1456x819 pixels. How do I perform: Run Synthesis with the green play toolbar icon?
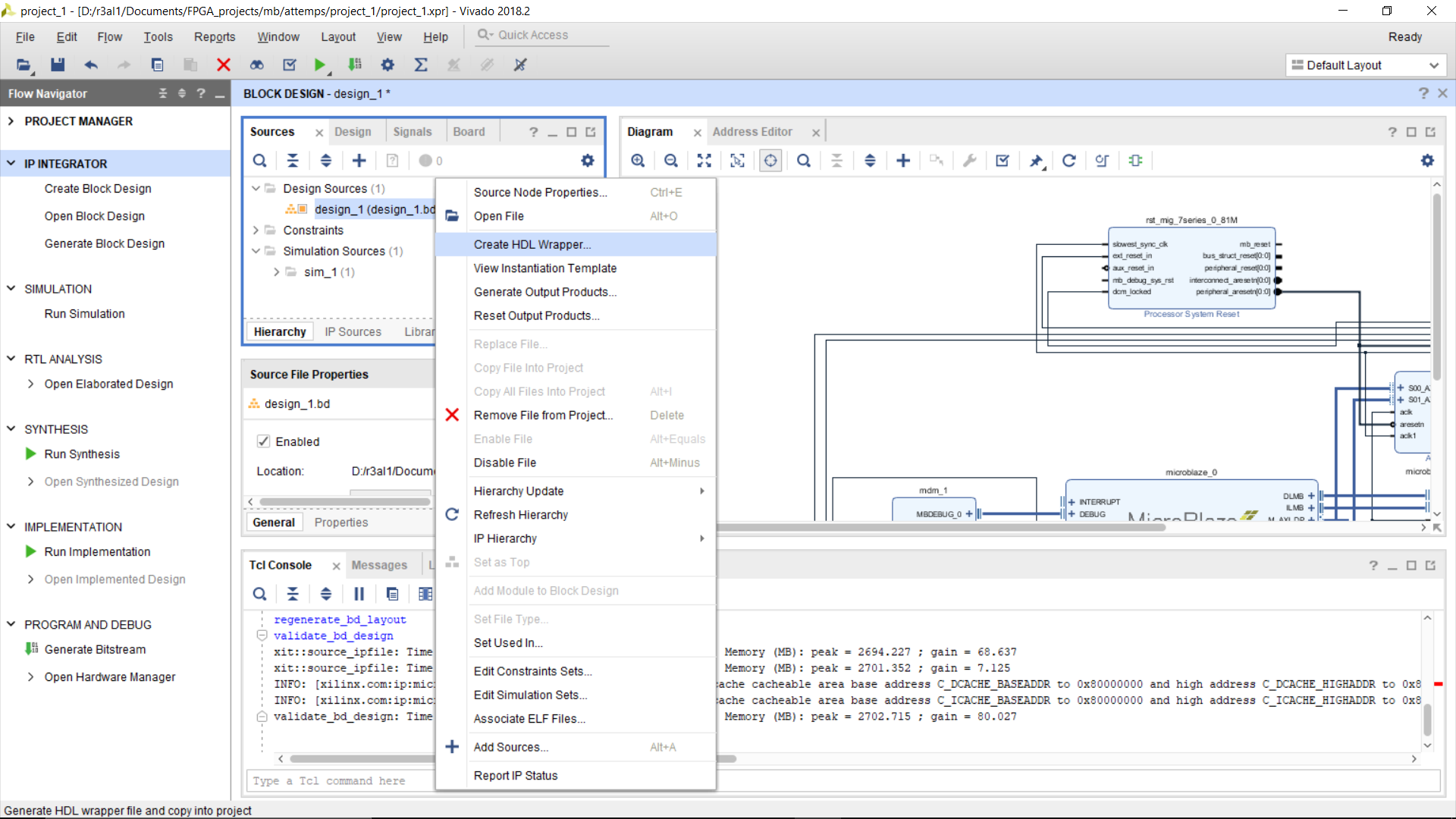[319, 64]
